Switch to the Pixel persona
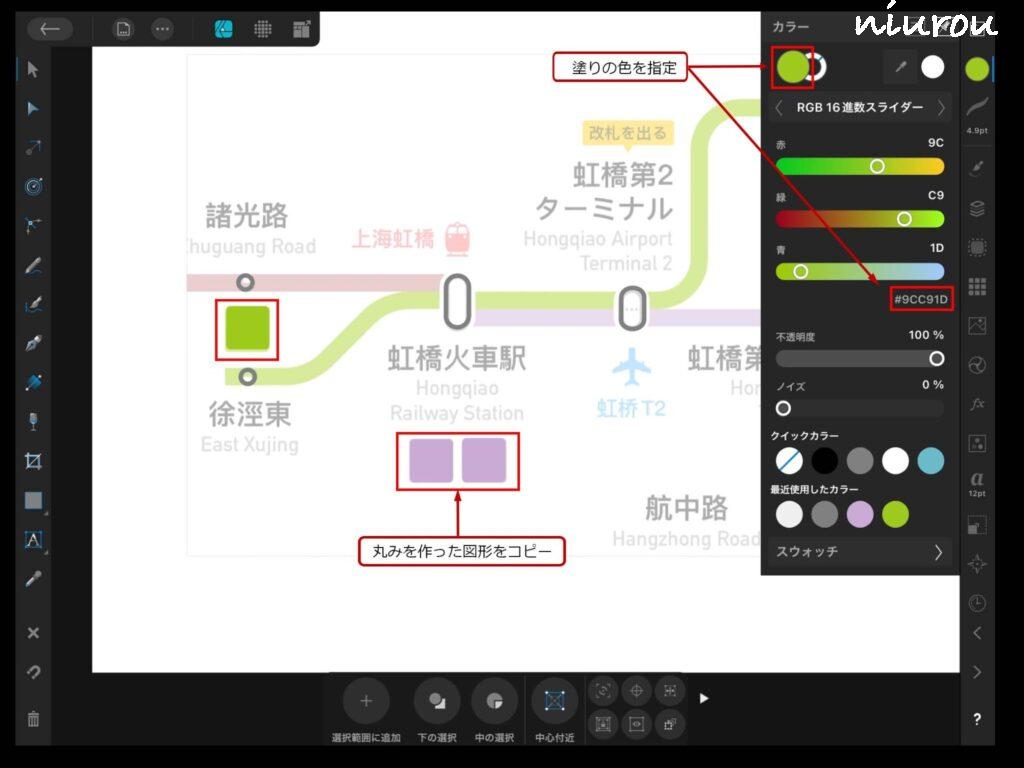The height and width of the screenshot is (768, 1024). (263, 29)
